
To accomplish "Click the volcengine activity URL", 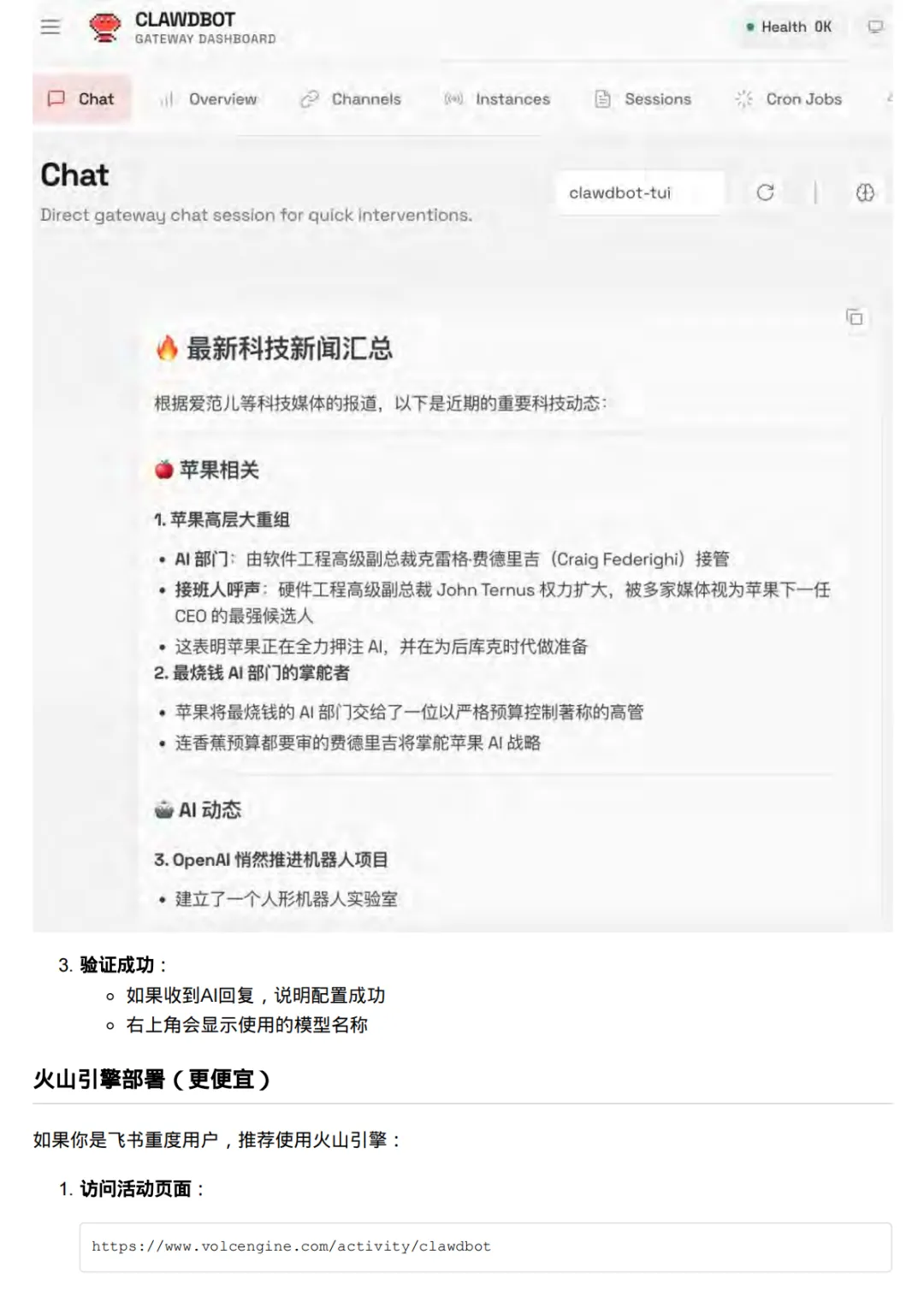I will 292,1246.
